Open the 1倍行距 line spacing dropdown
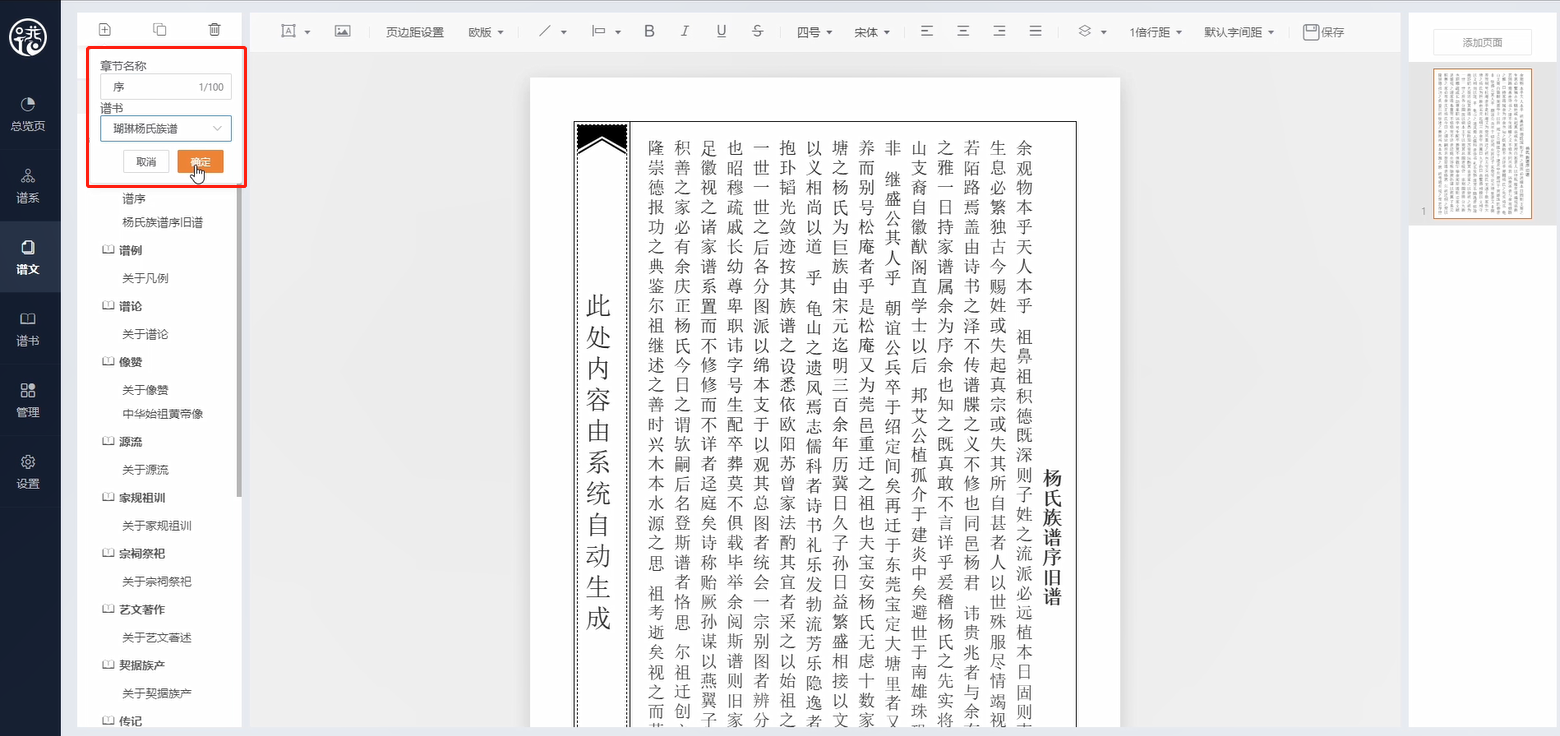Viewport: 1560px width, 736px height. pyautogui.click(x=1156, y=32)
